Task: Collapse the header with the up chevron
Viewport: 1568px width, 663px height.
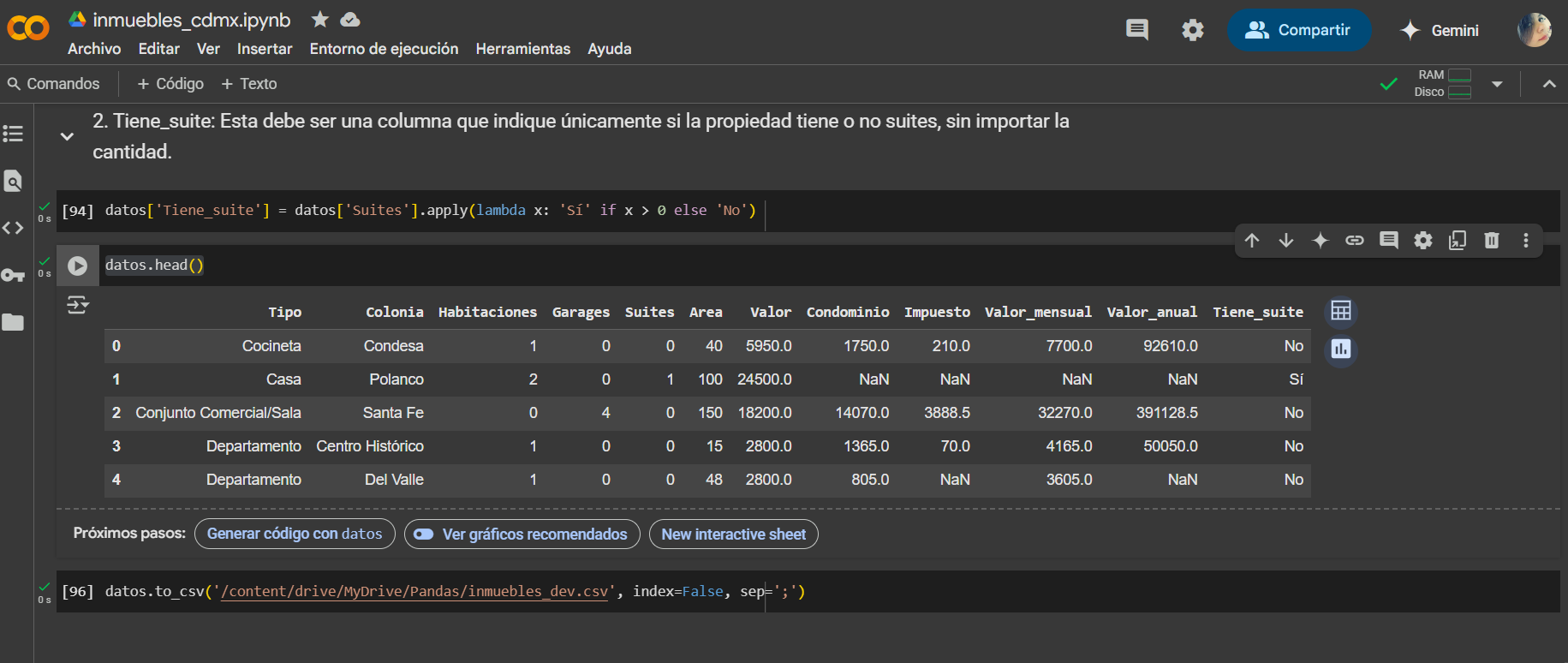Action: (x=1549, y=84)
